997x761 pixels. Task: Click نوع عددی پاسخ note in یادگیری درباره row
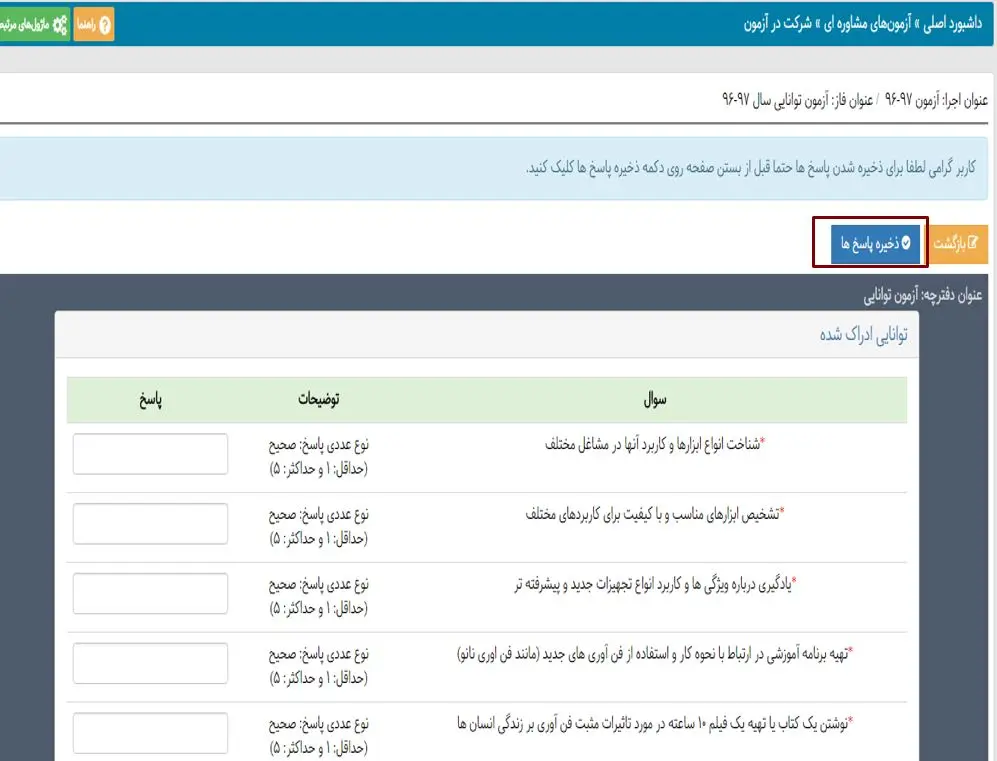click(319, 585)
